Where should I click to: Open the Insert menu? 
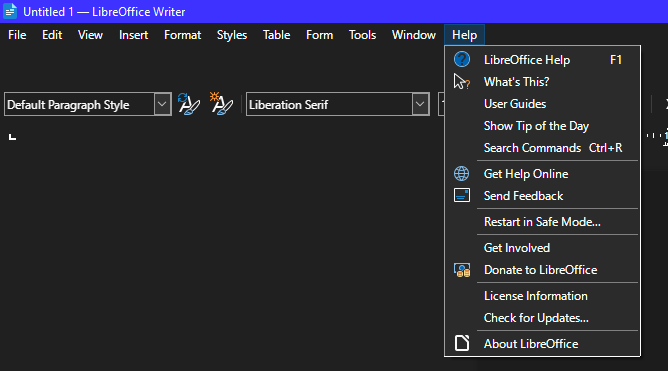coord(133,35)
